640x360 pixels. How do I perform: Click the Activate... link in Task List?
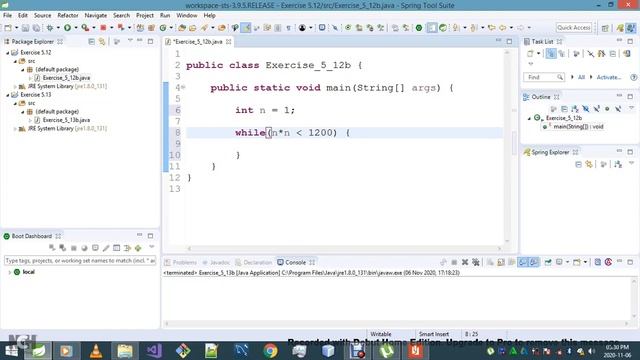609,77
